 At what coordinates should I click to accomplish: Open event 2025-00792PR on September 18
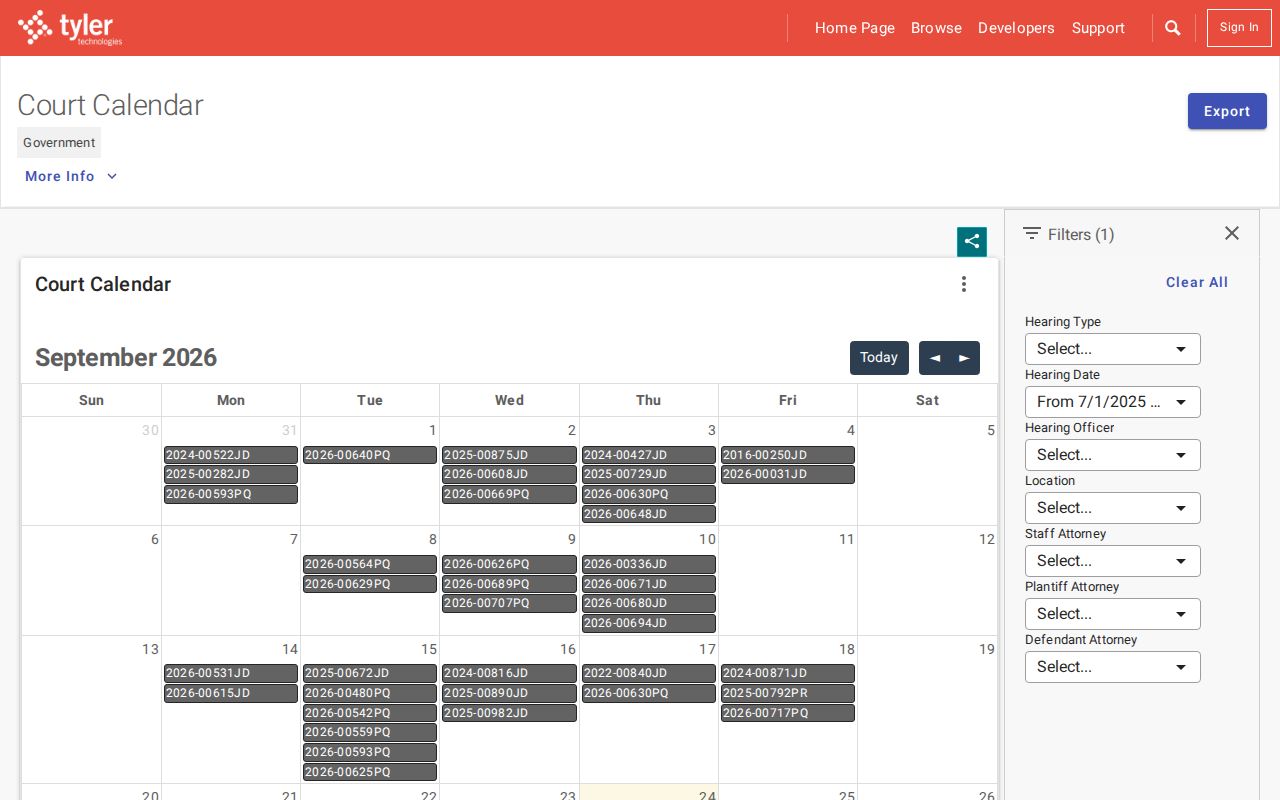pyautogui.click(x=788, y=693)
